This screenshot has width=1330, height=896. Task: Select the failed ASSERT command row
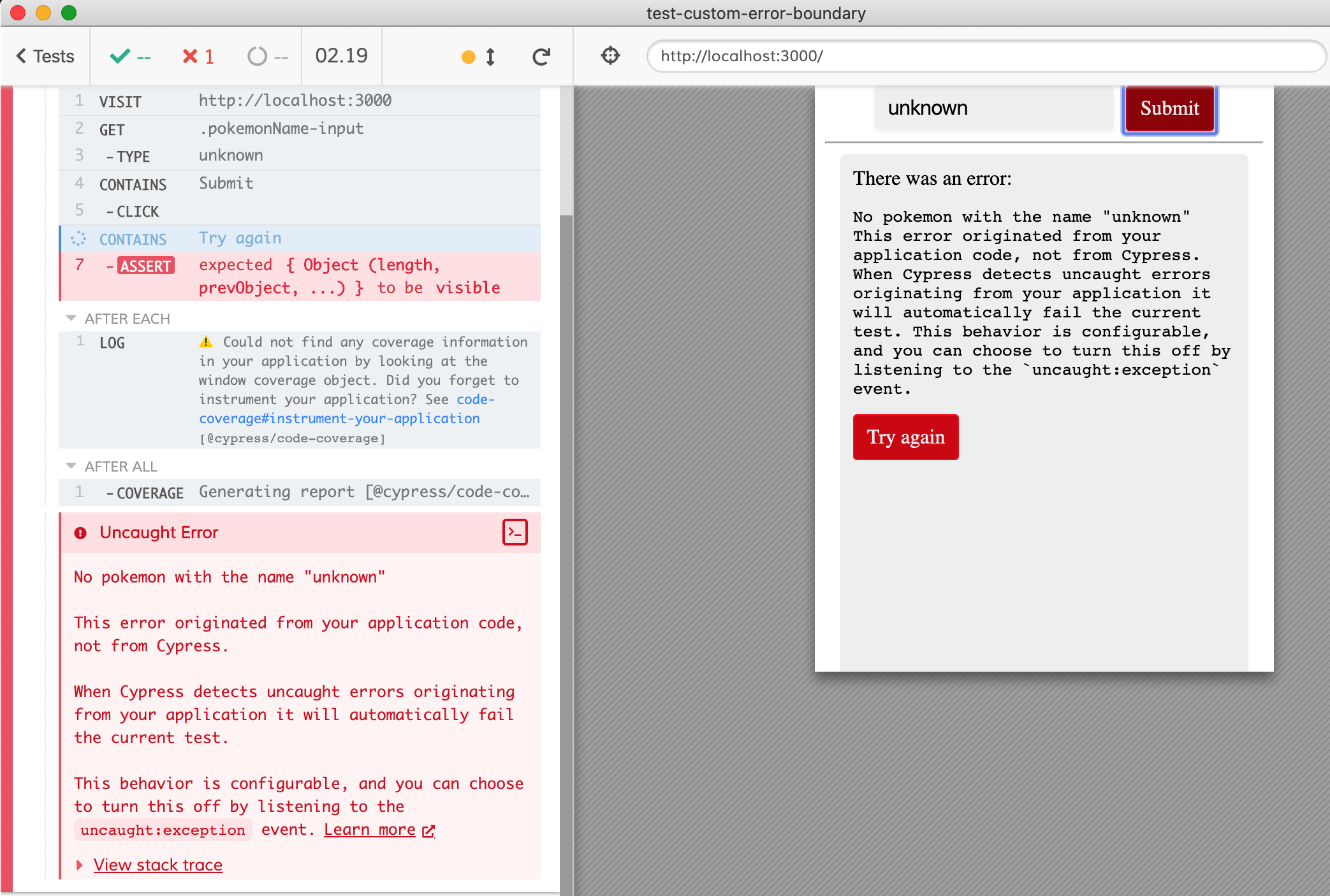click(x=300, y=277)
